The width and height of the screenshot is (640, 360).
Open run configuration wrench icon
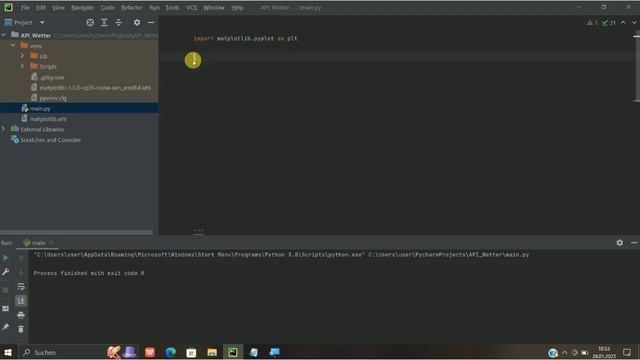(5, 272)
